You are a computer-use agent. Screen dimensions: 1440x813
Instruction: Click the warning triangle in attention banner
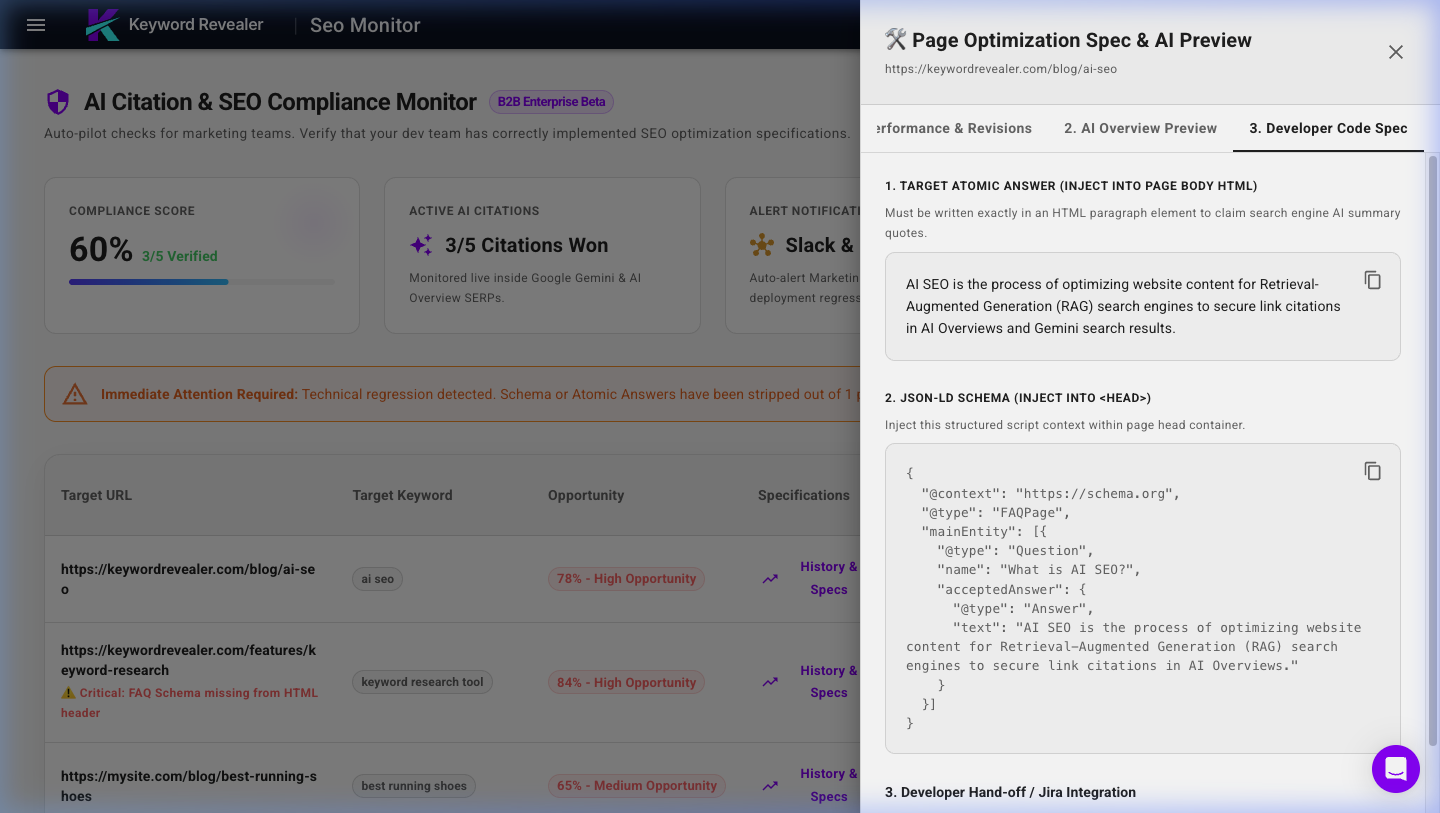75,394
